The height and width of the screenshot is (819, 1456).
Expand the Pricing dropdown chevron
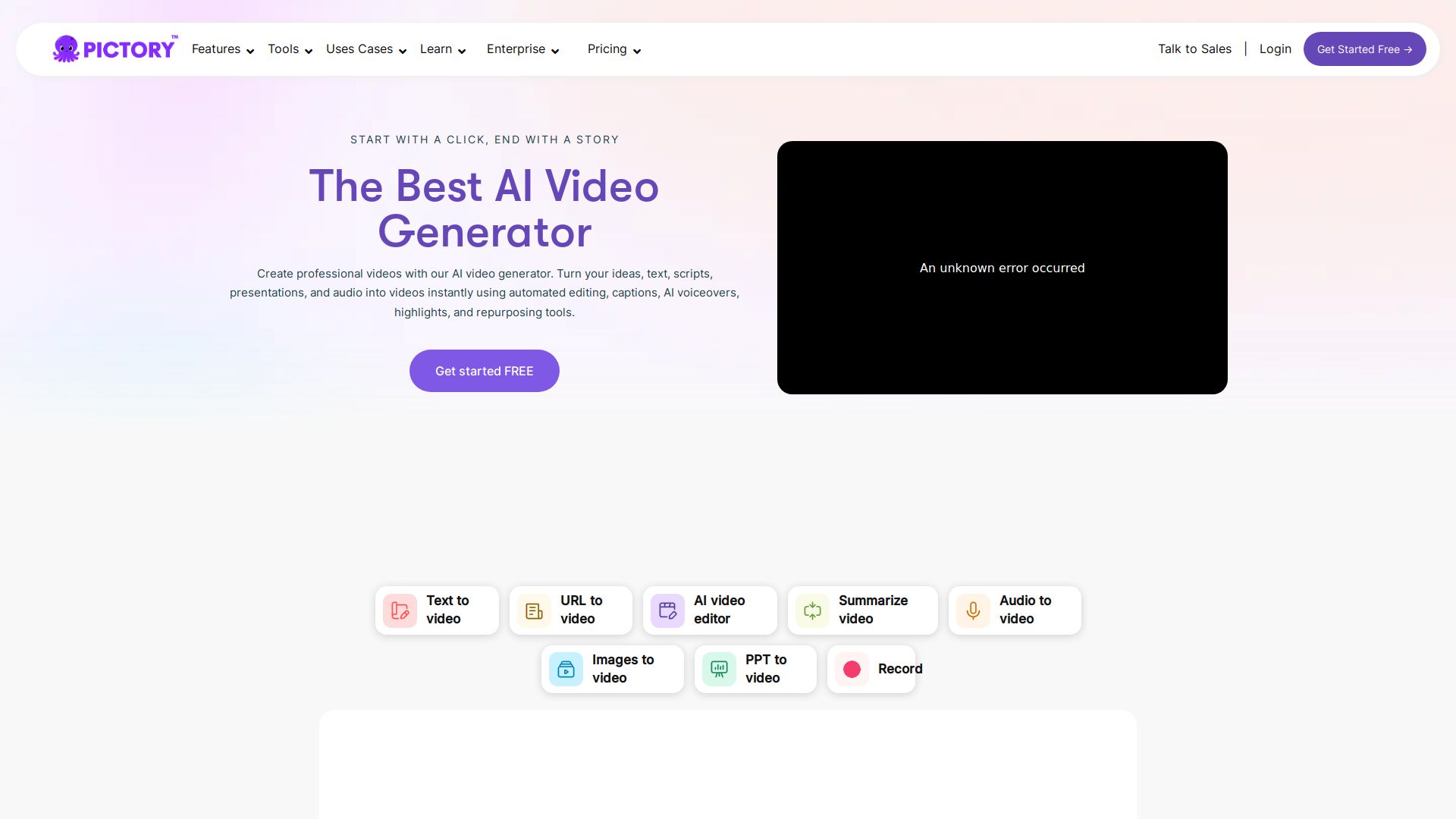[x=637, y=51]
